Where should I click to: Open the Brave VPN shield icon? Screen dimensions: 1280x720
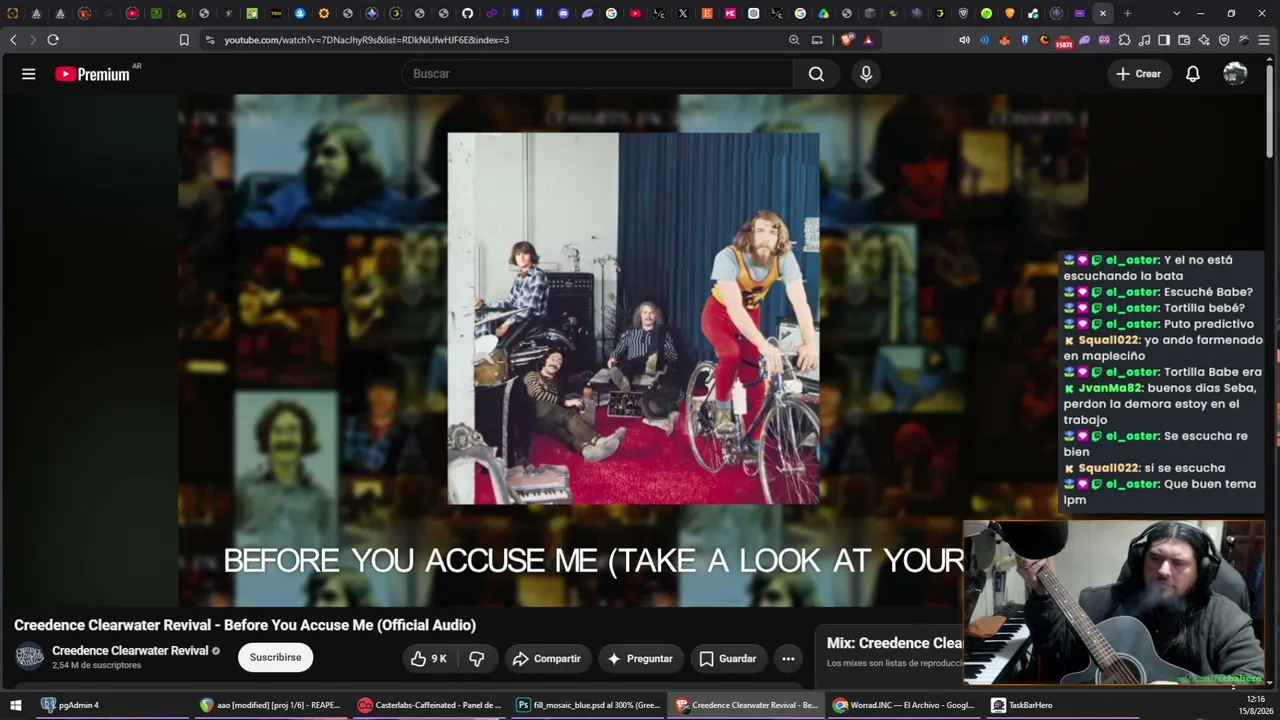point(1224,40)
